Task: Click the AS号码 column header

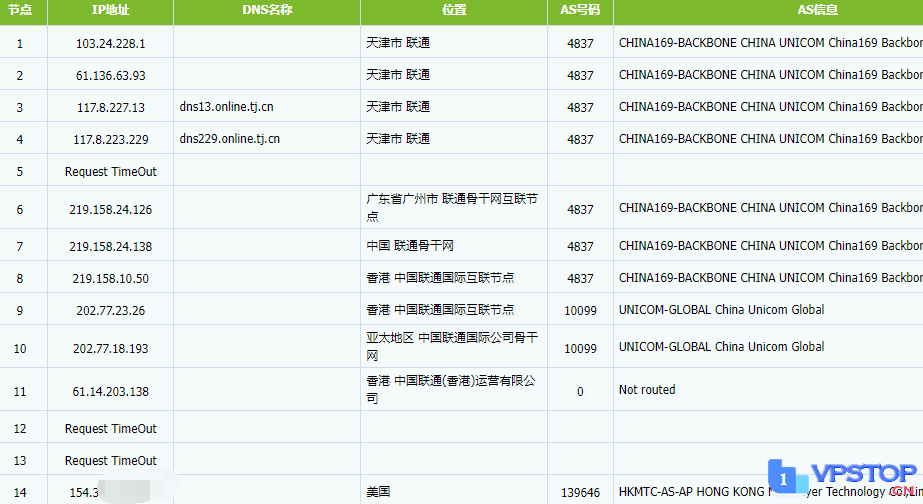Action: coord(580,10)
